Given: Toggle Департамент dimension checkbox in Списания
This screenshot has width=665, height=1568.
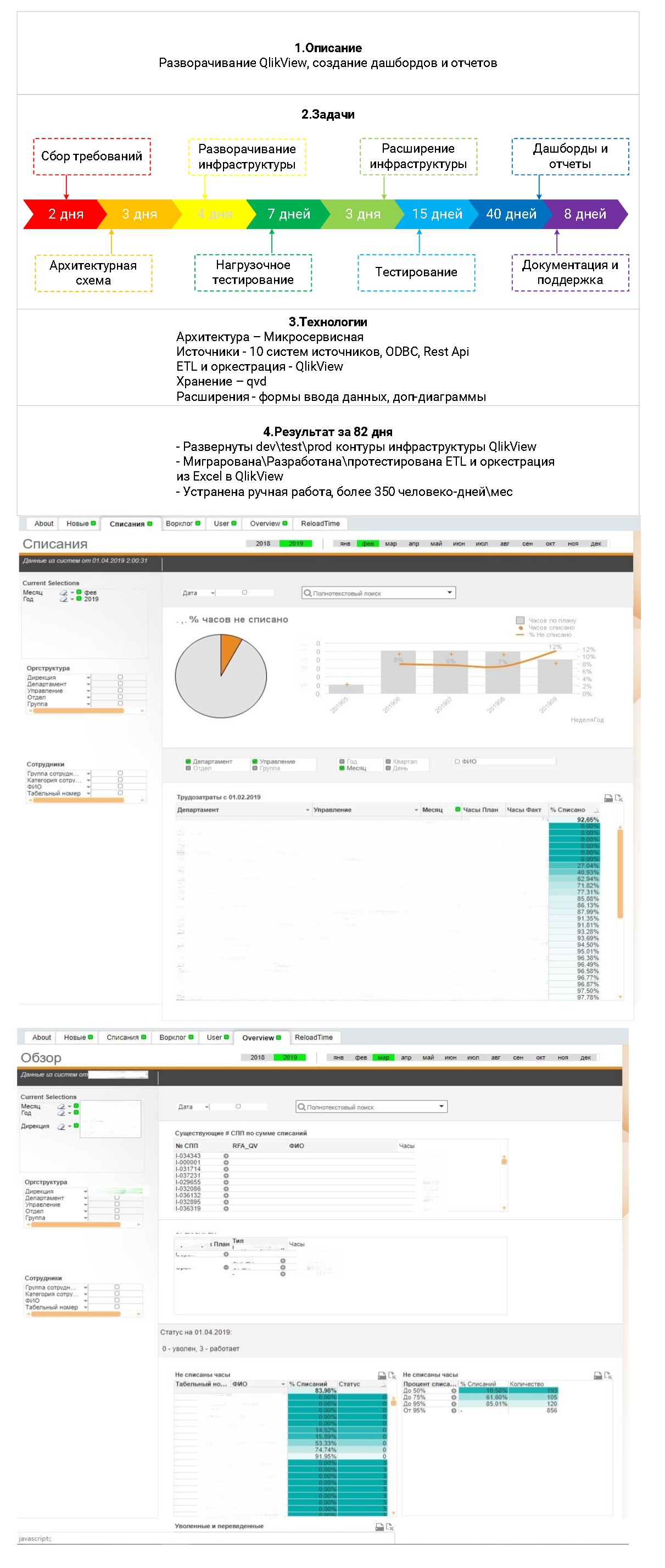Looking at the screenshot, I should click(x=188, y=761).
